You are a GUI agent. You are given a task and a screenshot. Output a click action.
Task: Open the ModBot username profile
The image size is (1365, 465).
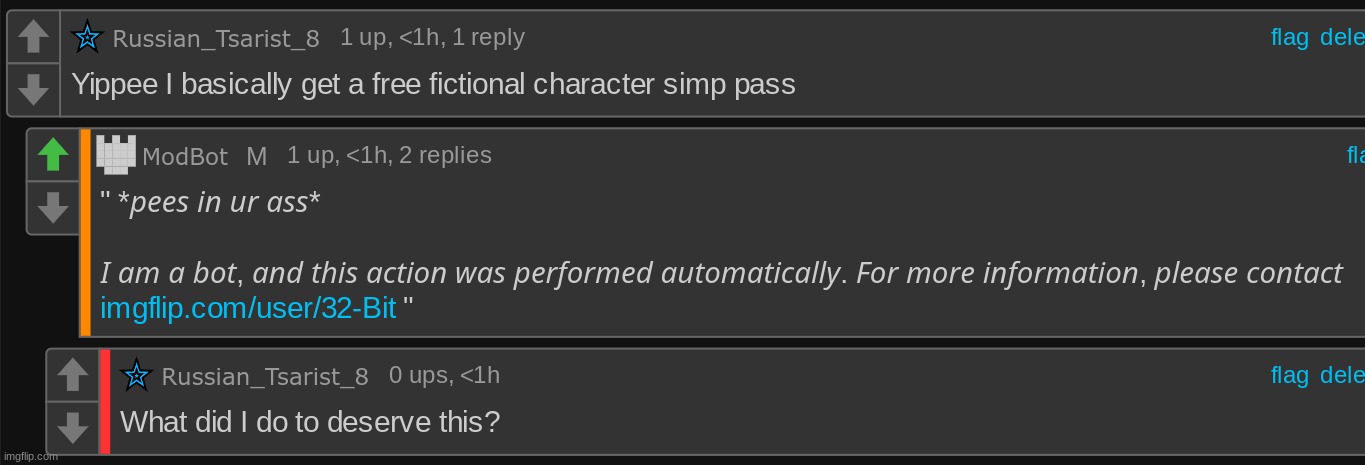pyautogui.click(x=185, y=157)
